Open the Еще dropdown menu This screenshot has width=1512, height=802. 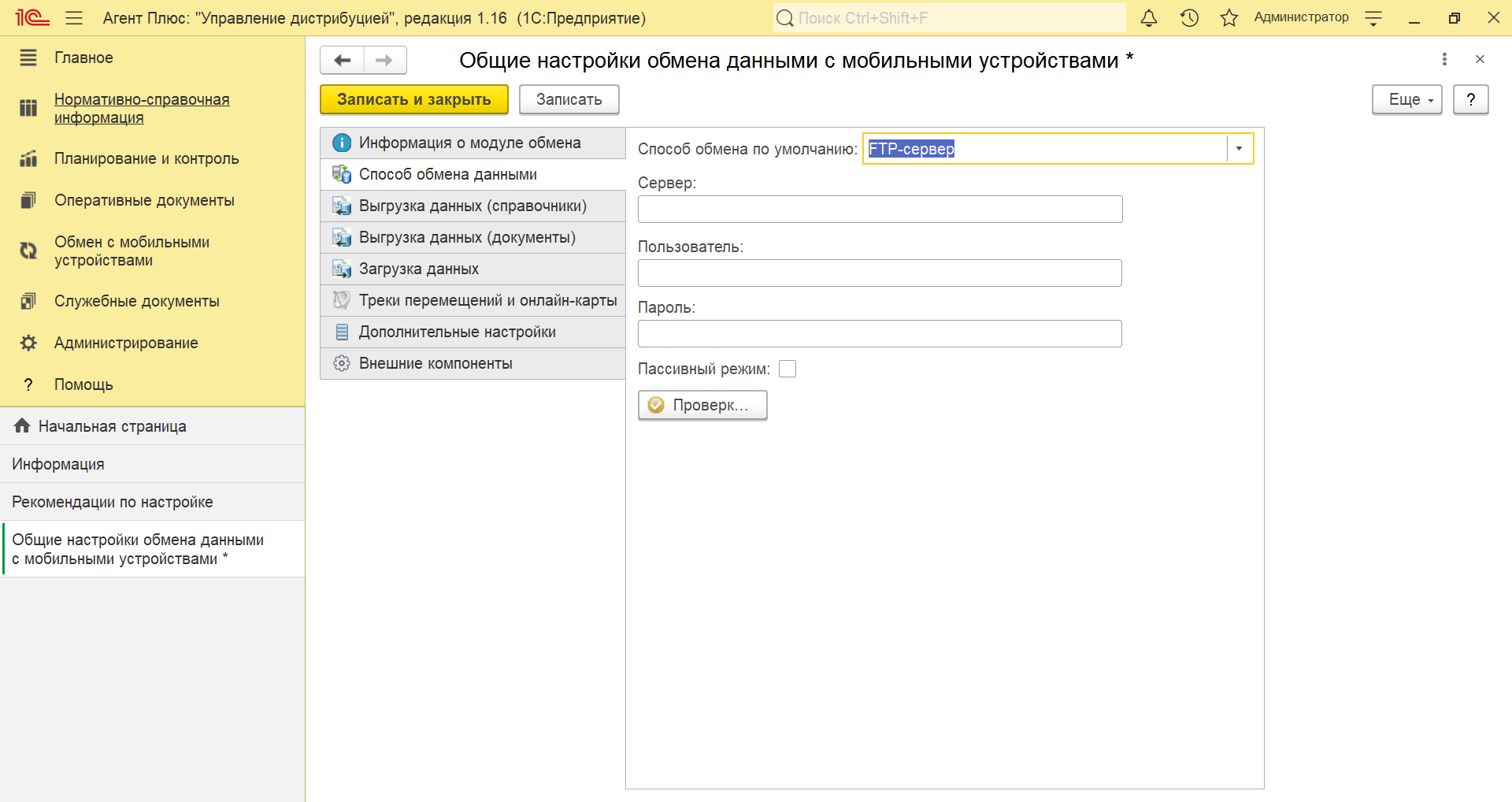(1406, 100)
